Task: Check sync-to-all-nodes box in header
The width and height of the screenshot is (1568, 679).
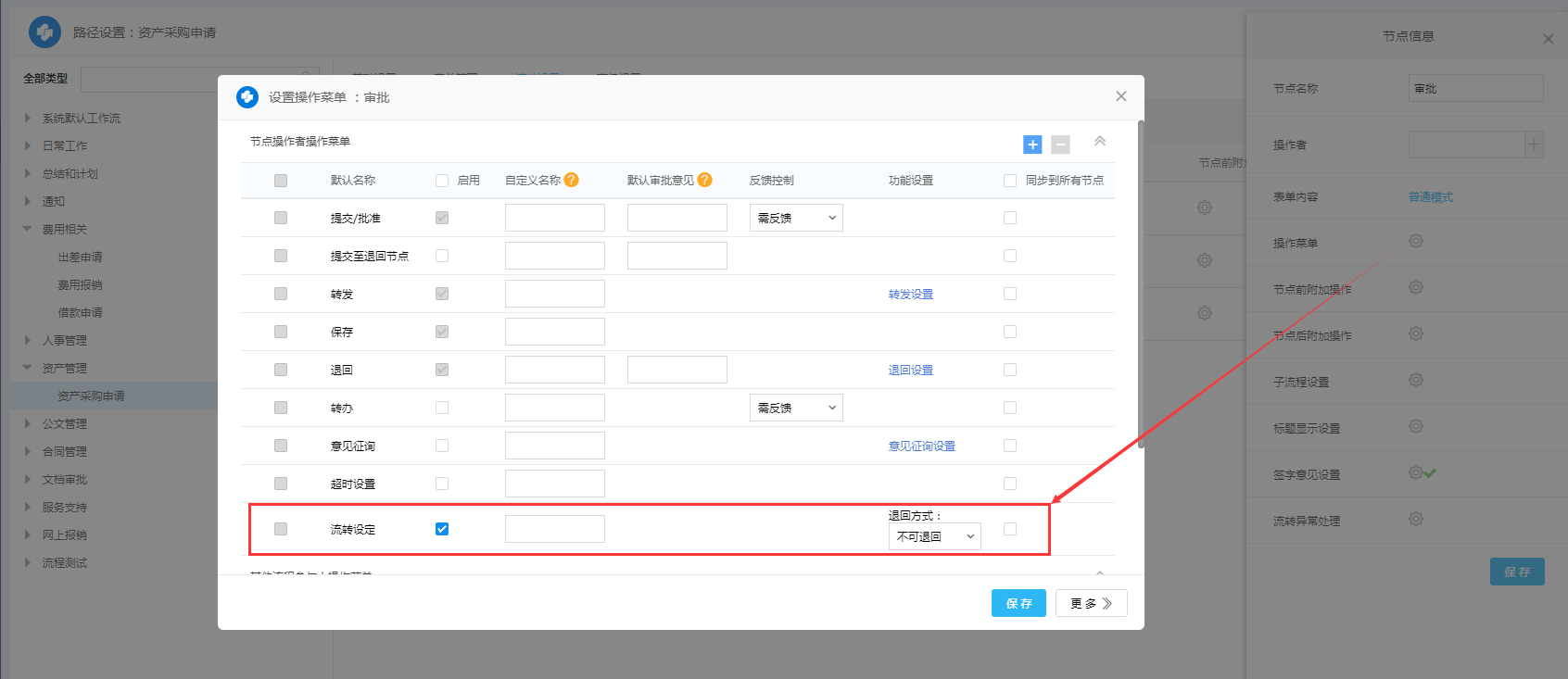Action: 1010,181
